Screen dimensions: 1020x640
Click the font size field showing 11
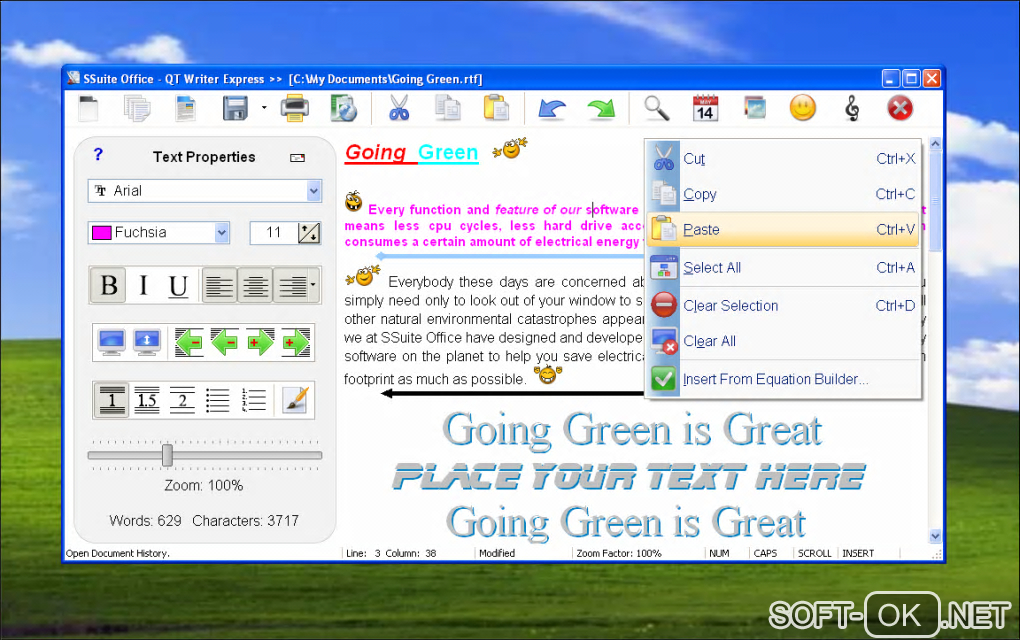(x=273, y=232)
